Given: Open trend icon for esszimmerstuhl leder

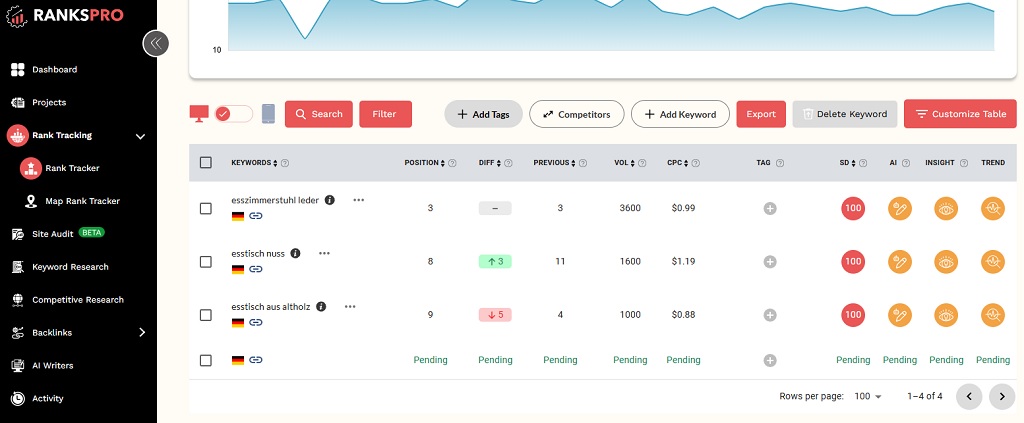Looking at the screenshot, I should tap(993, 209).
